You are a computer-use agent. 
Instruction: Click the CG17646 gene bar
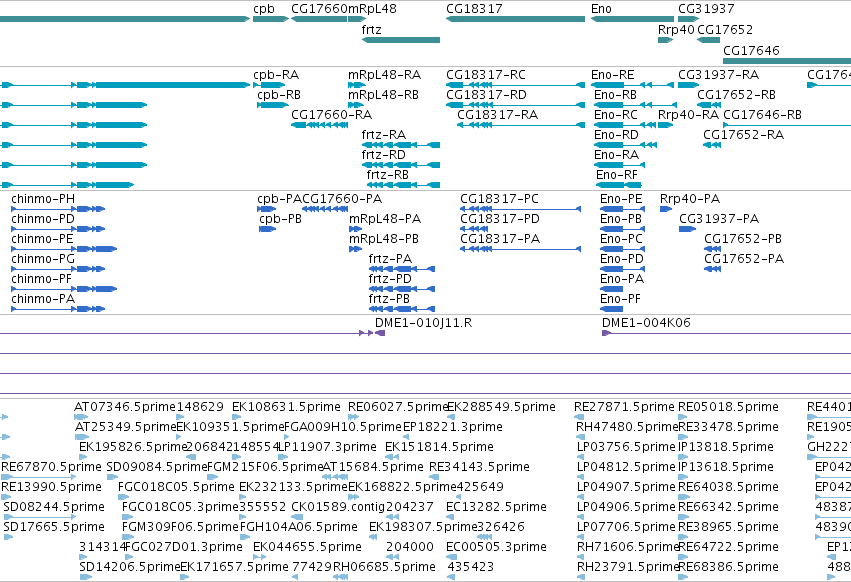787,60
